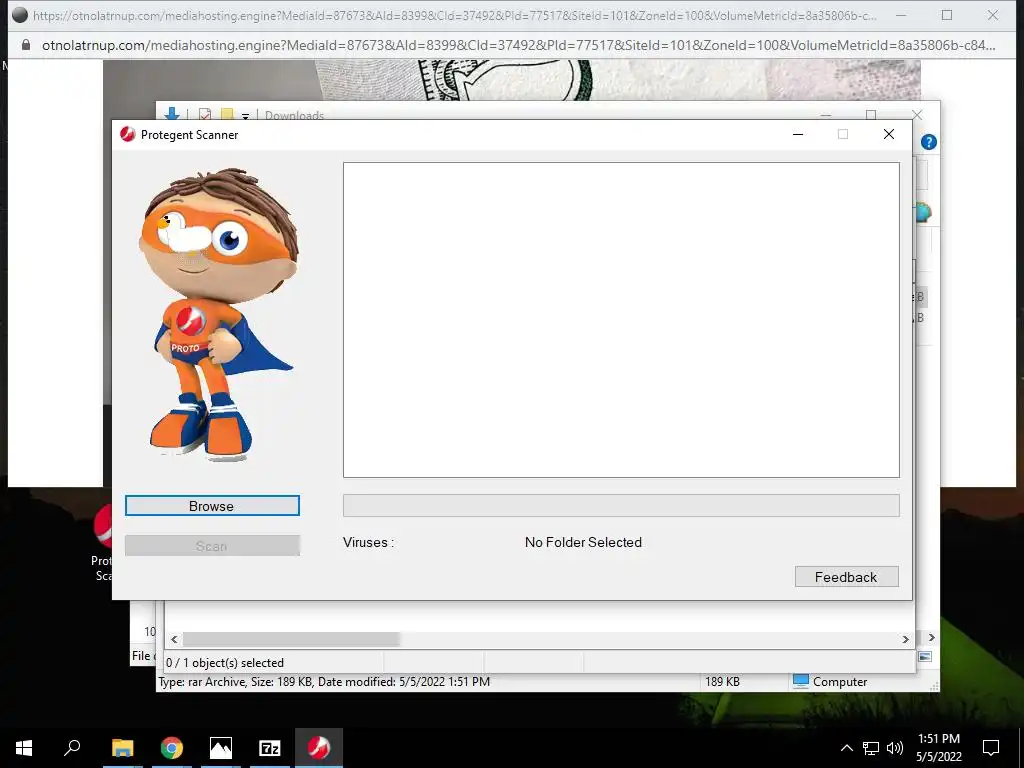The width and height of the screenshot is (1024, 768).
Task: Minimize the Protegent Scanner window
Action: [x=798, y=135]
